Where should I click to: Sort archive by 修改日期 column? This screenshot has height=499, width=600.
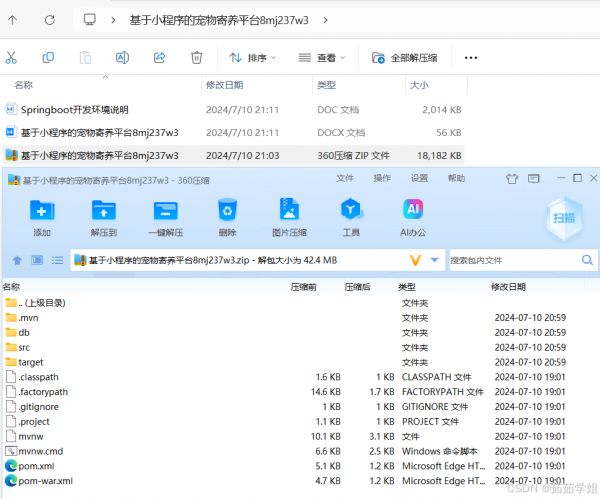(509, 287)
